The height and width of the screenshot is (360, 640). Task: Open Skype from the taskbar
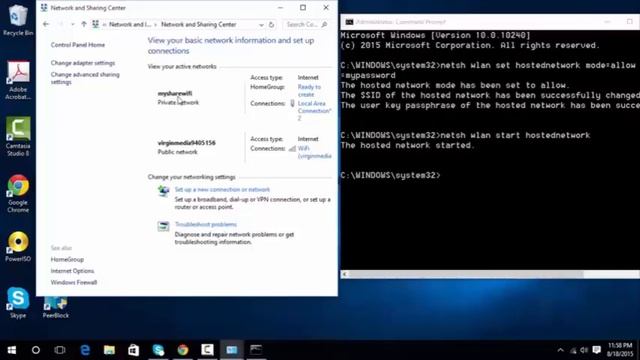(x=158, y=350)
